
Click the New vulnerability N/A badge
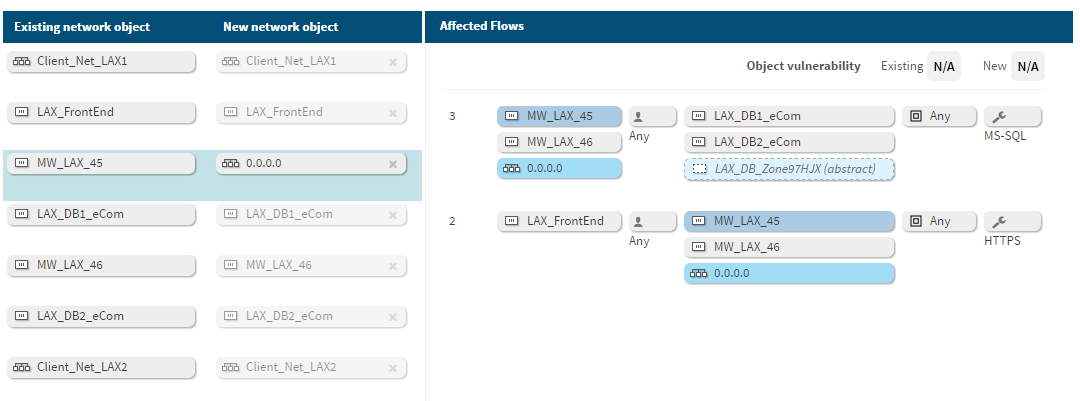1027,67
